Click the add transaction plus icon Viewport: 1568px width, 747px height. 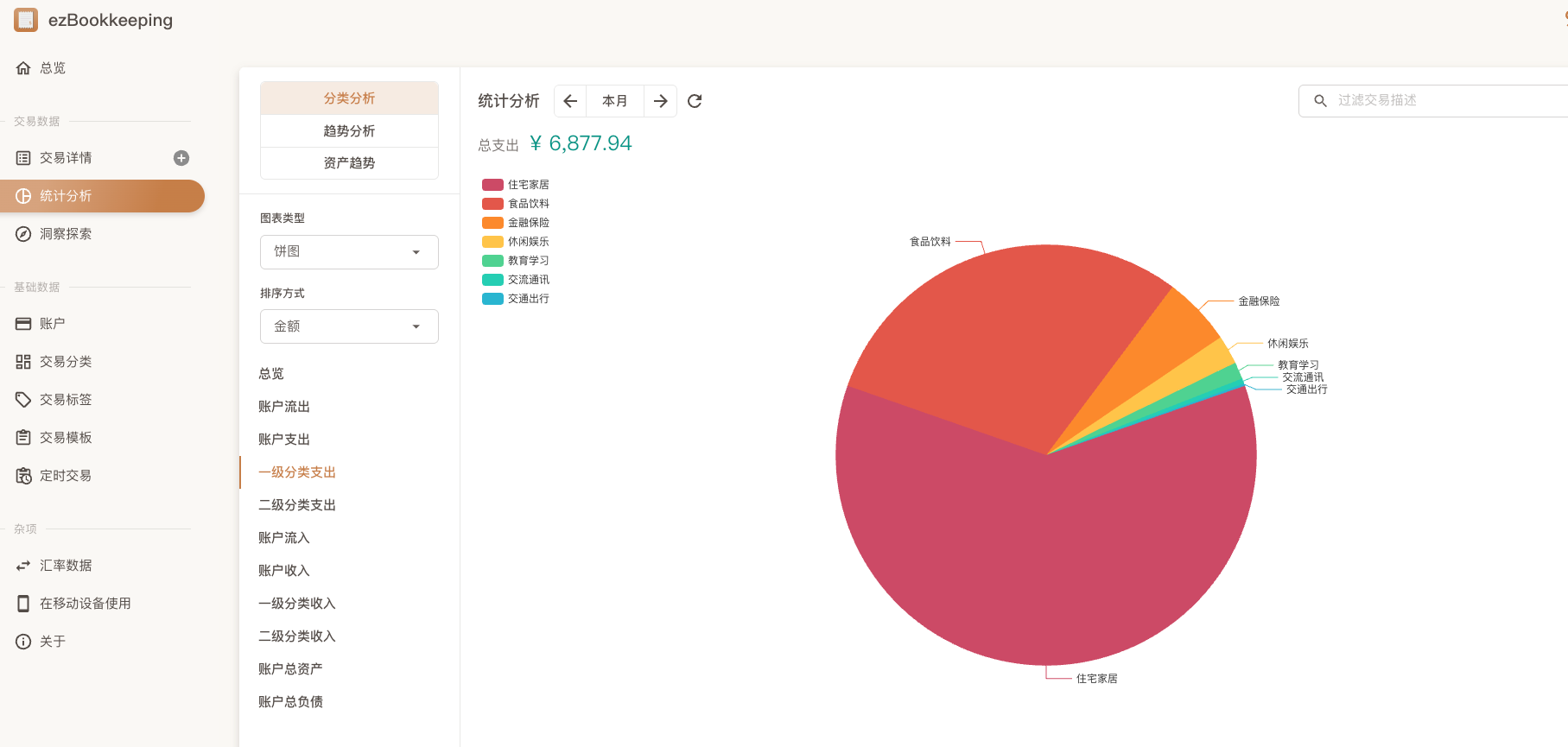(181, 158)
